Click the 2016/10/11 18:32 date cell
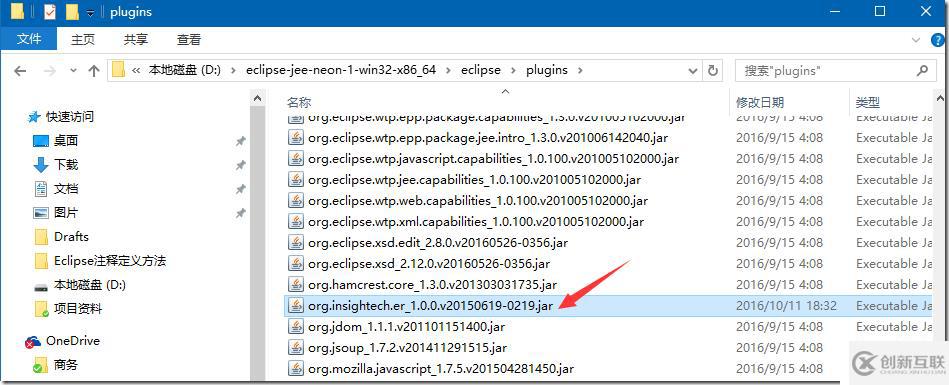This screenshot has height=385, width=949. click(x=786, y=306)
